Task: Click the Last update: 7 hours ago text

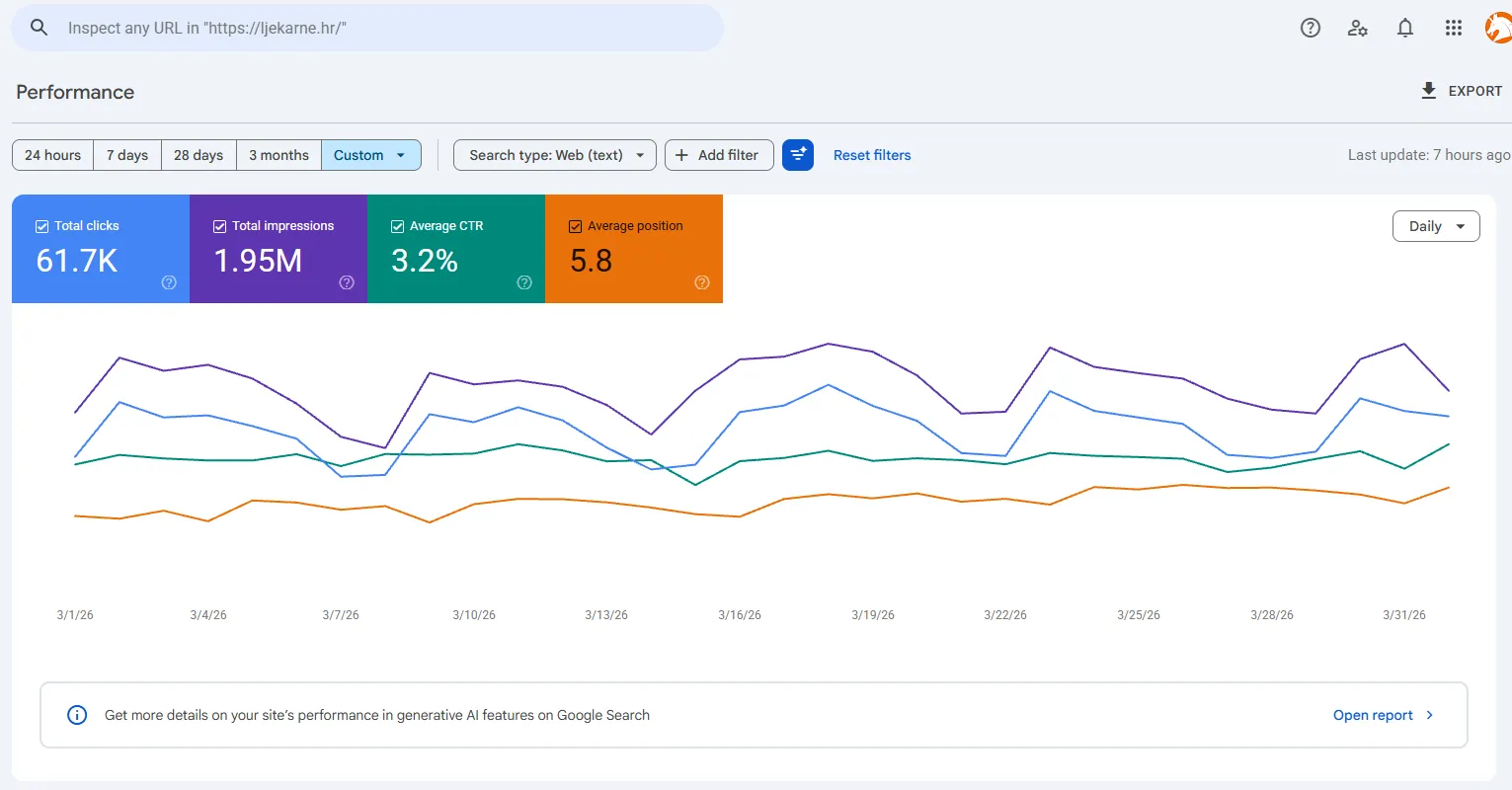Action: pyautogui.click(x=1428, y=155)
